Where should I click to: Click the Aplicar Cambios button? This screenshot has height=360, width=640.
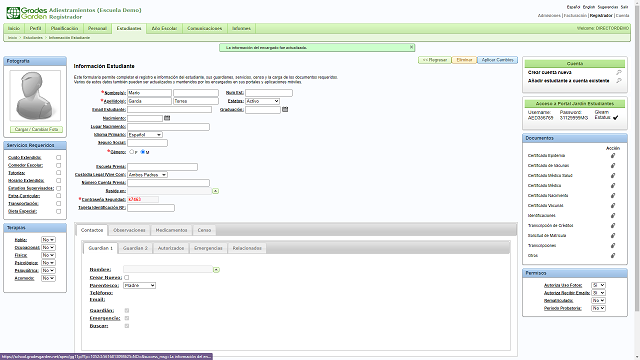click(498, 60)
